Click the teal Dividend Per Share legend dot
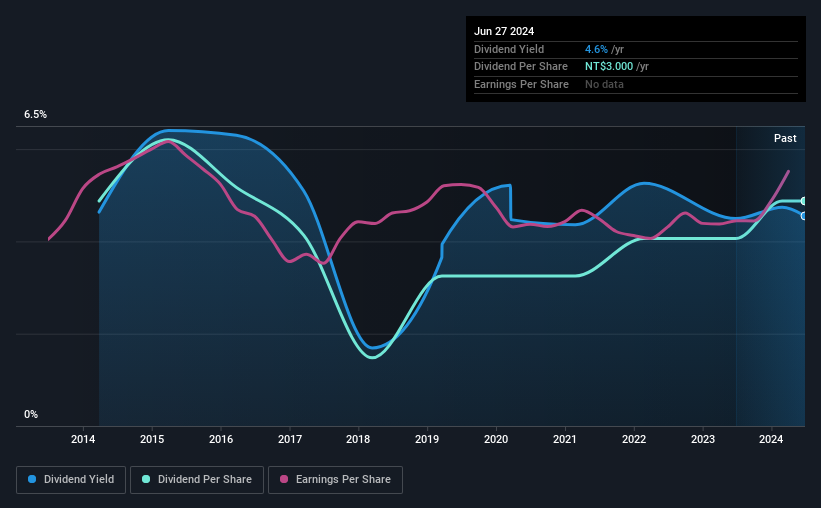Image resolution: width=821 pixels, height=508 pixels. tap(146, 479)
